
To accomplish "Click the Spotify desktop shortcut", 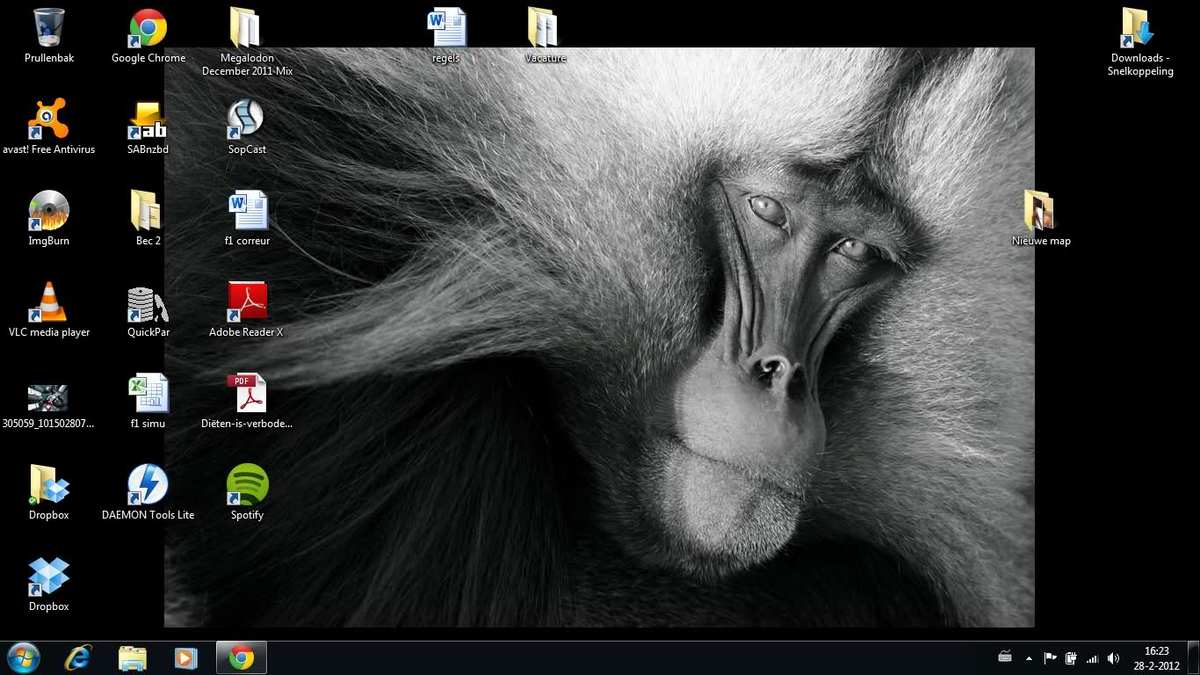I will [247, 486].
